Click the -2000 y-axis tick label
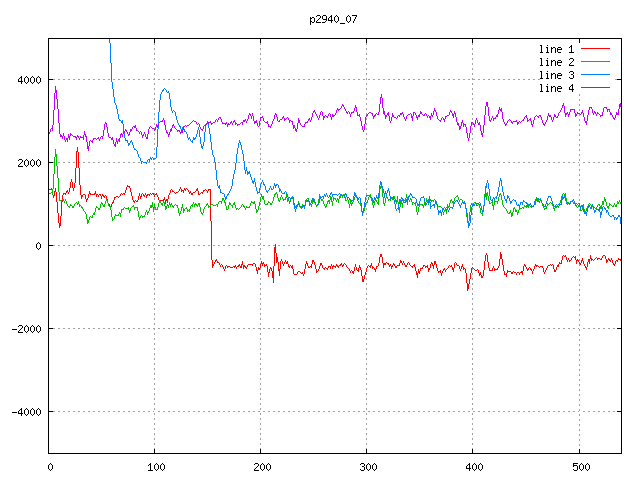The image size is (640, 480). (x=25, y=329)
